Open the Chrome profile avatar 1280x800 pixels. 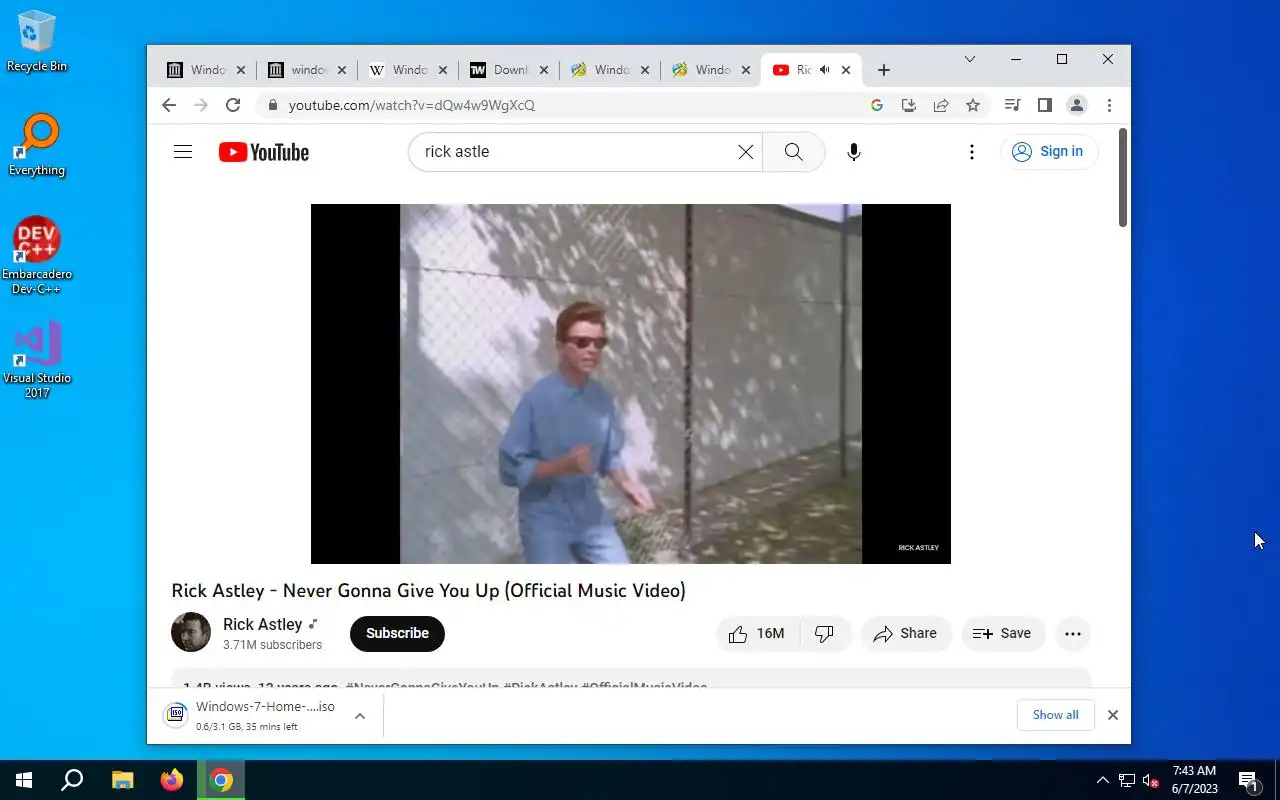pos(1077,105)
